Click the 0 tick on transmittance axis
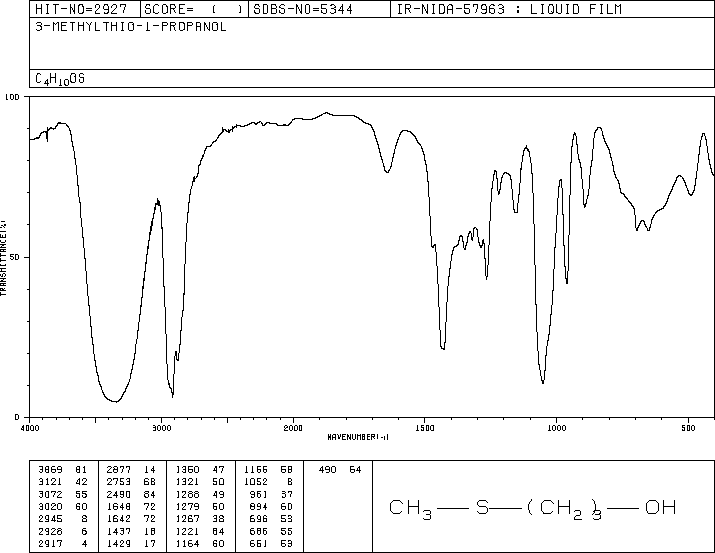 pos(17,417)
